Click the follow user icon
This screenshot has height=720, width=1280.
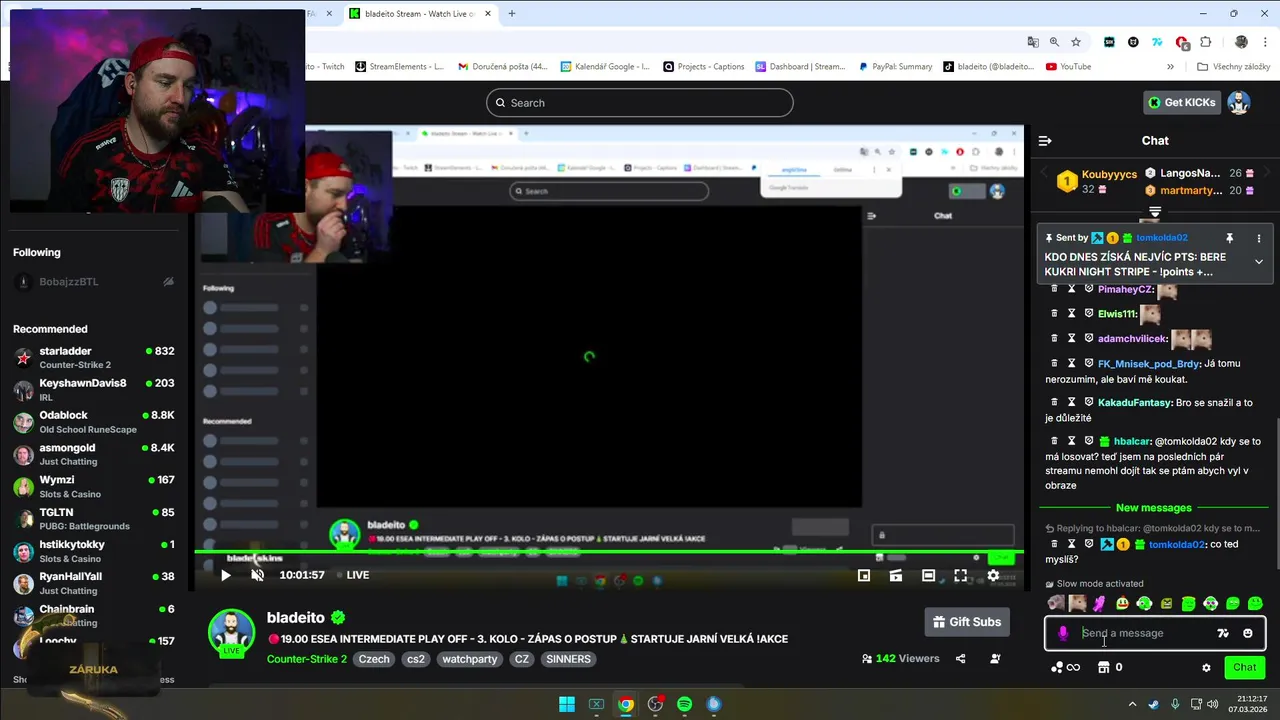pyautogui.click(x=995, y=659)
